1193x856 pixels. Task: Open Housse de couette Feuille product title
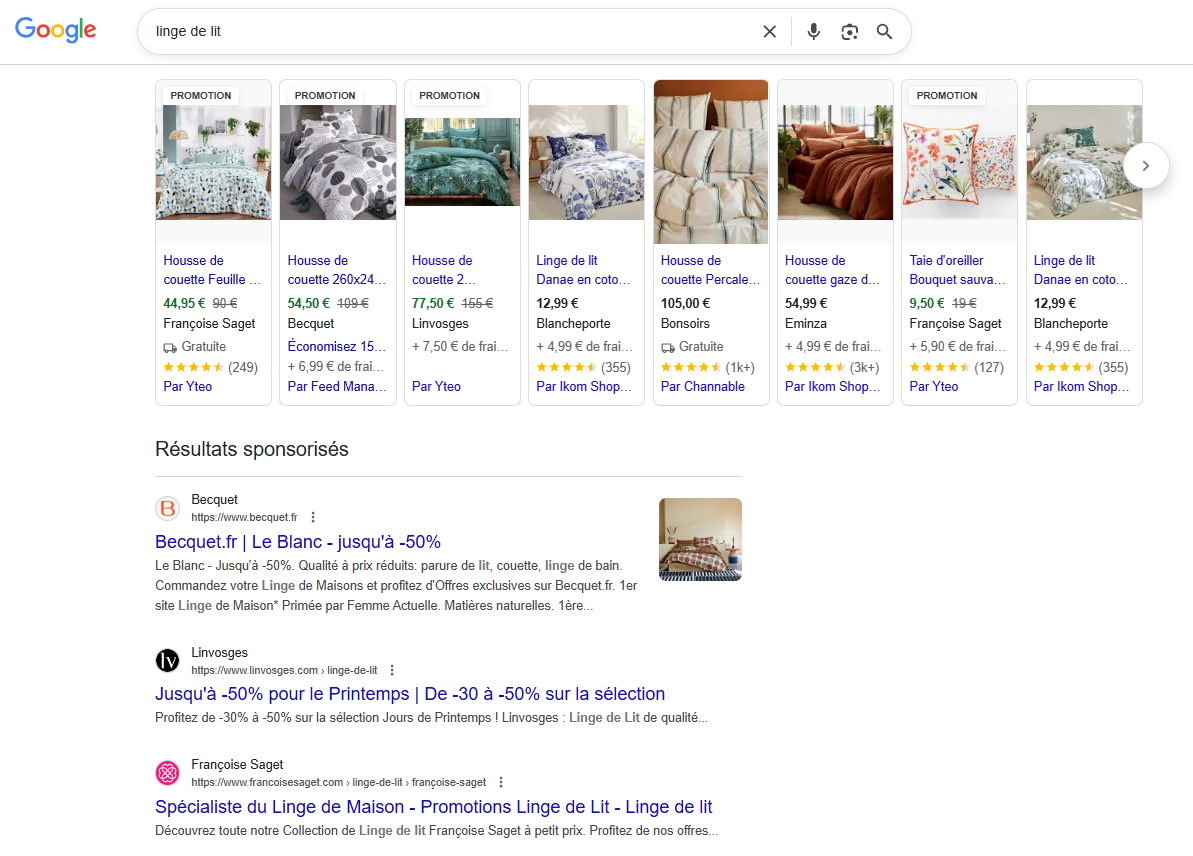coord(212,270)
